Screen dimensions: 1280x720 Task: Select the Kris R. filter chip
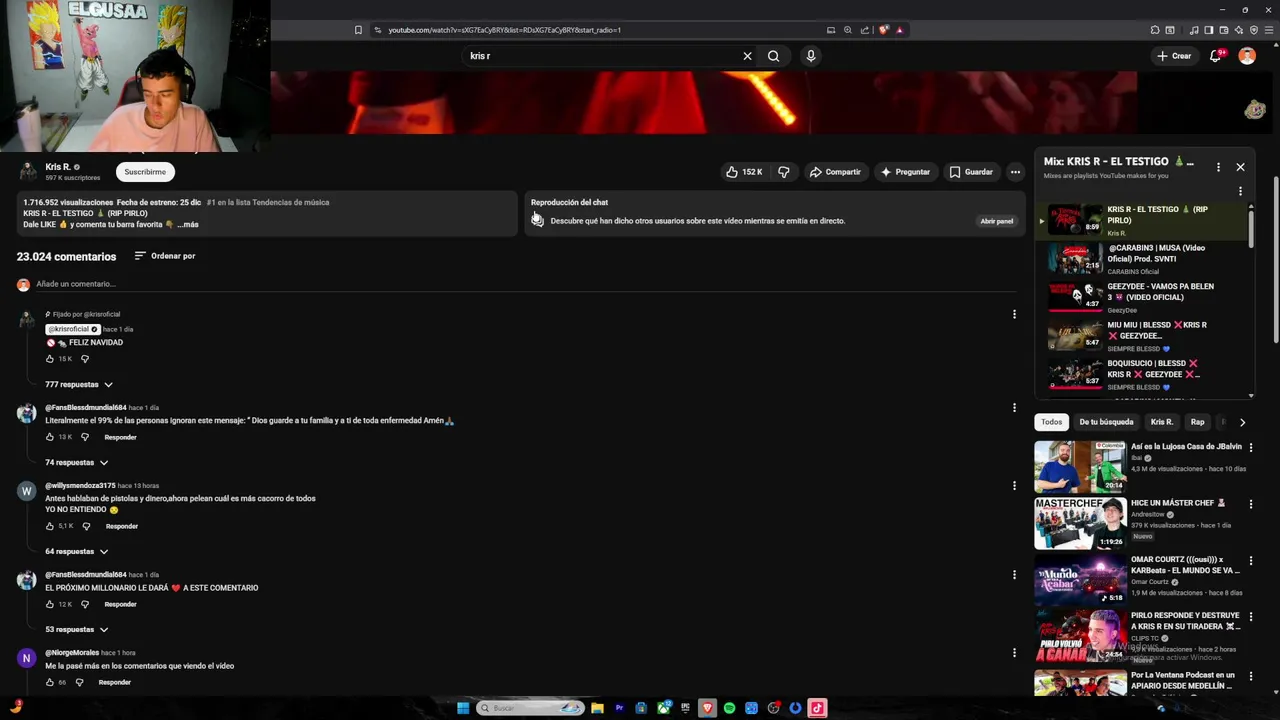coord(1161,422)
